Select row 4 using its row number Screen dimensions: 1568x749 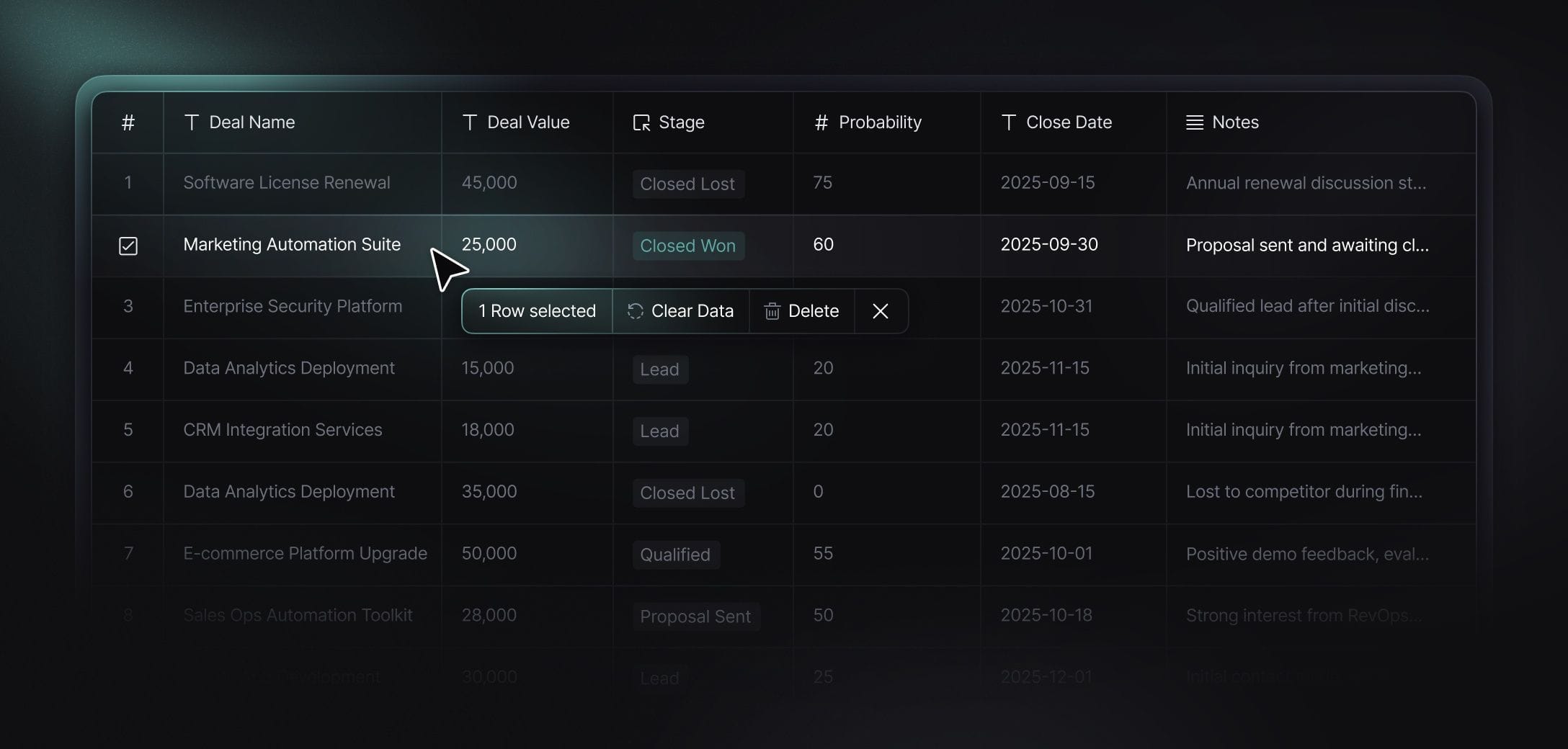(x=128, y=368)
